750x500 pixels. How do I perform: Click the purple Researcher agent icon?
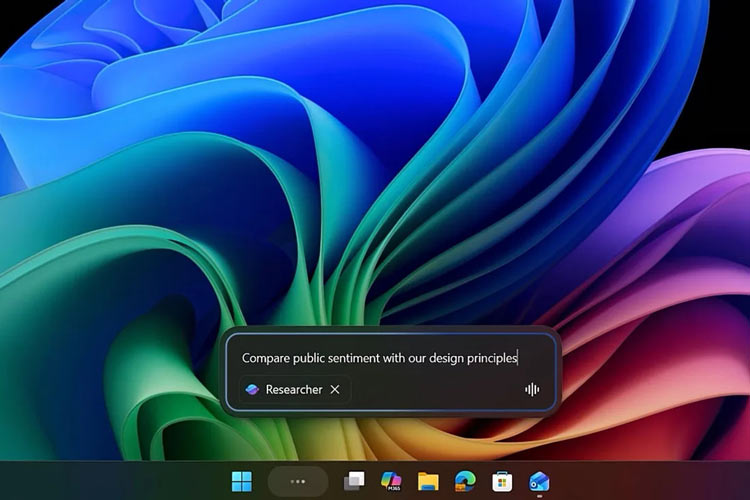point(252,390)
